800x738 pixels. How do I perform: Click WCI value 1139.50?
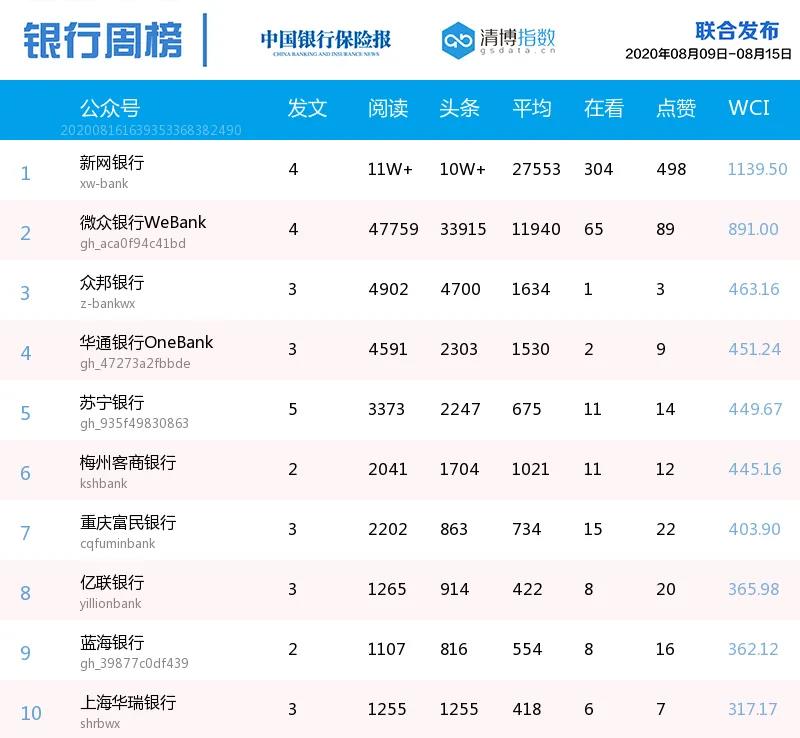click(757, 169)
